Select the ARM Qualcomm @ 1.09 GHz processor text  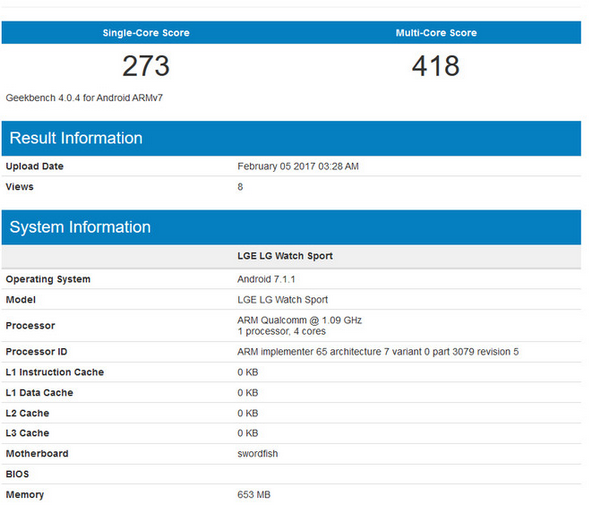pyautogui.click(x=299, y=320)
